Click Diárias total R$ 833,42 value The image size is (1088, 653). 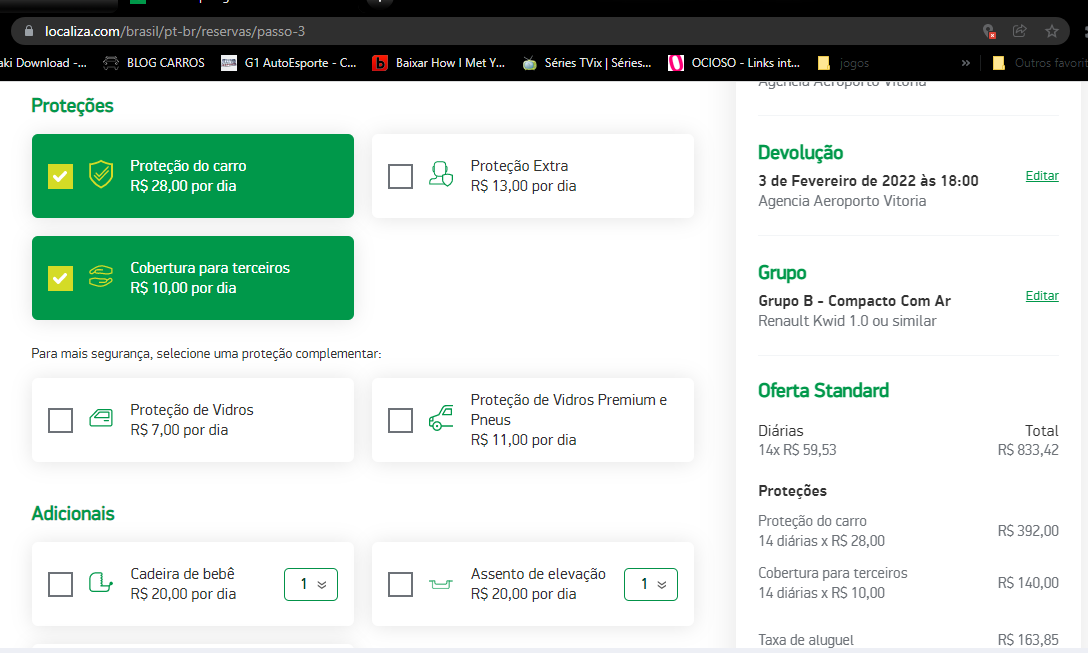(1028, 450)
